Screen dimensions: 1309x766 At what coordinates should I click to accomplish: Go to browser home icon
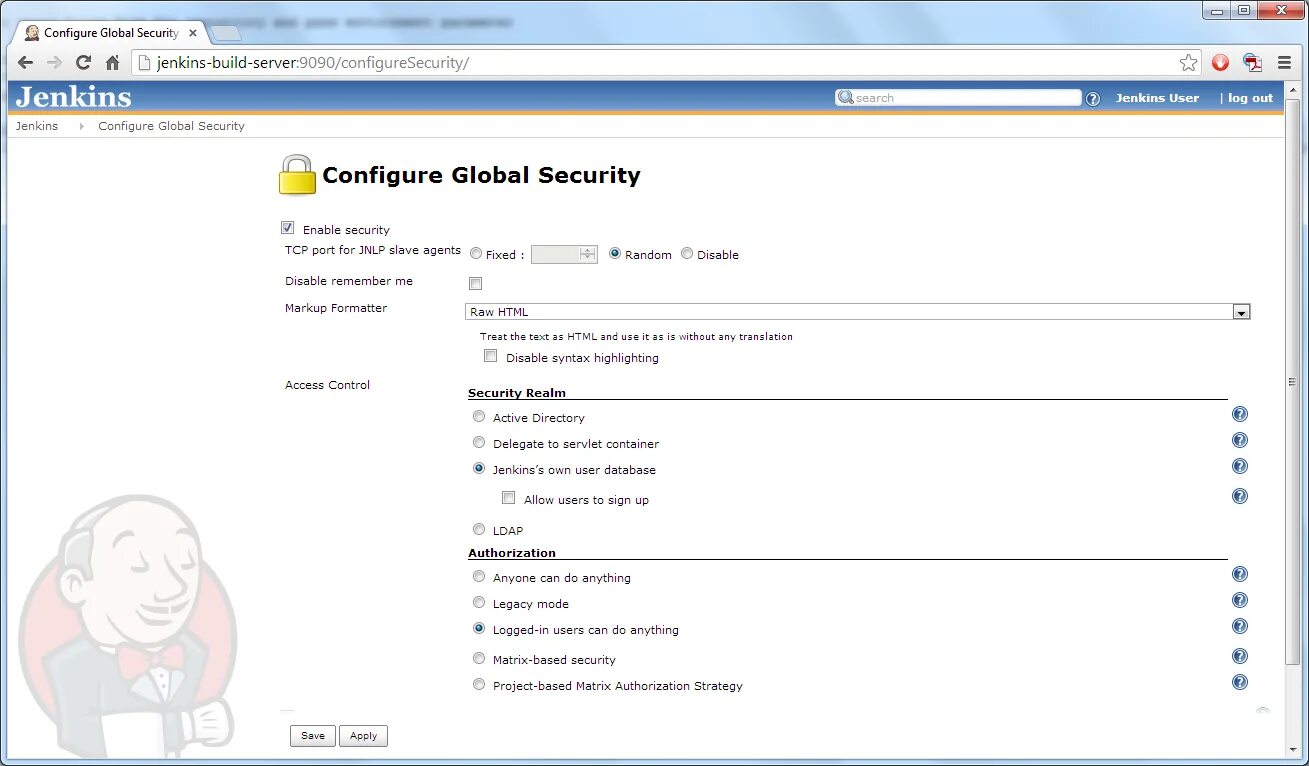tap(112, 63)
